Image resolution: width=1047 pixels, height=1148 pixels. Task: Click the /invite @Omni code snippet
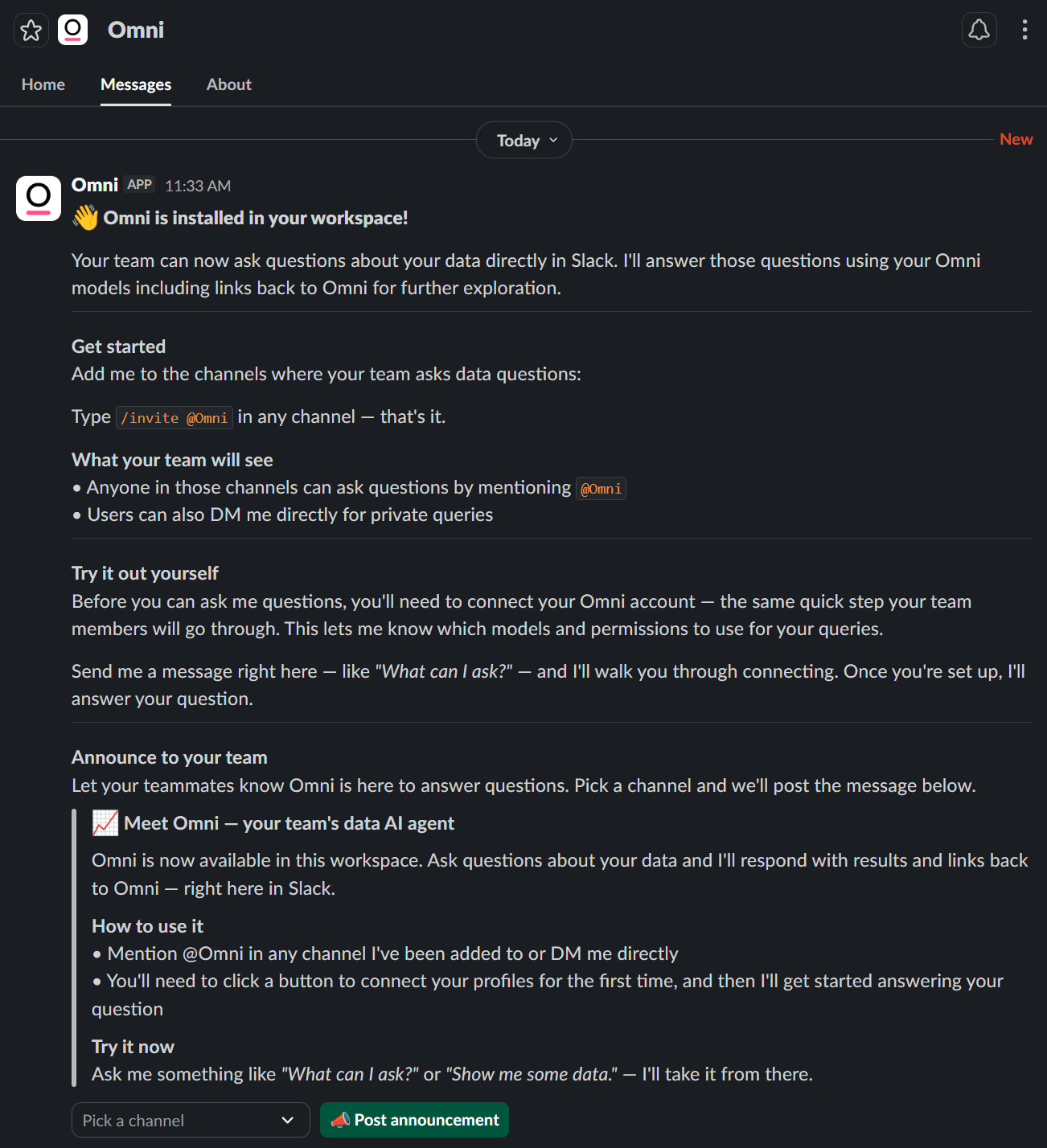point(174,418)
